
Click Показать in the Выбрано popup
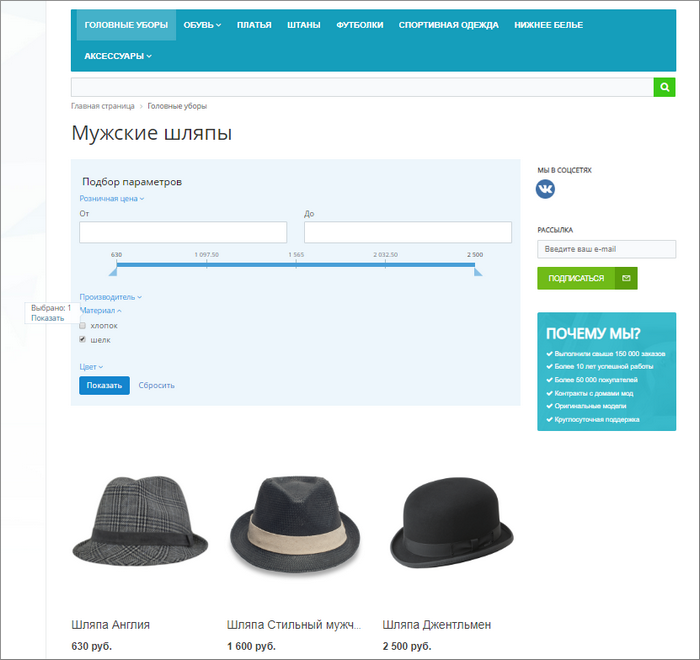[x=48, y=318]
